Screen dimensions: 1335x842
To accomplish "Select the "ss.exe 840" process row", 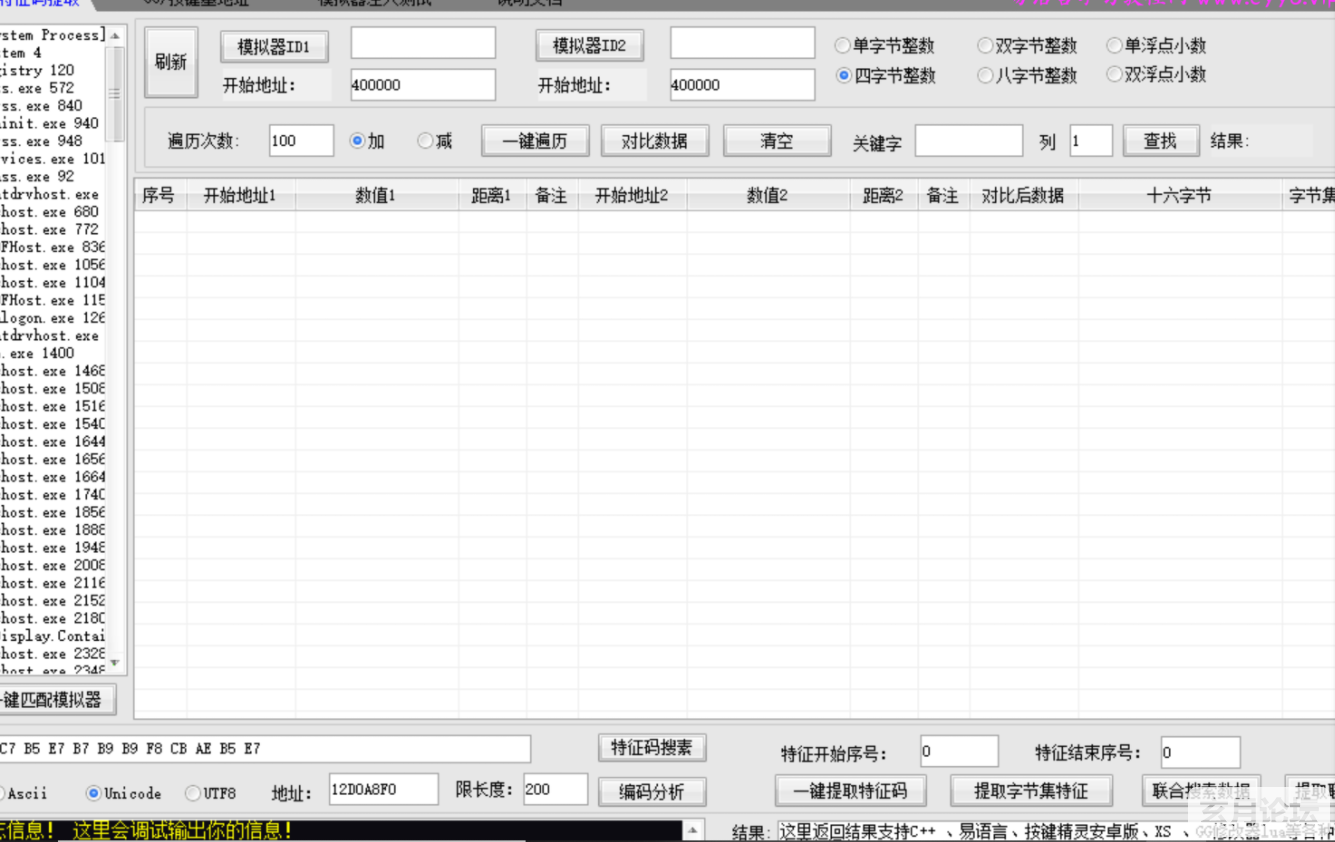I will pyautogui.click(x=52, y=106).
